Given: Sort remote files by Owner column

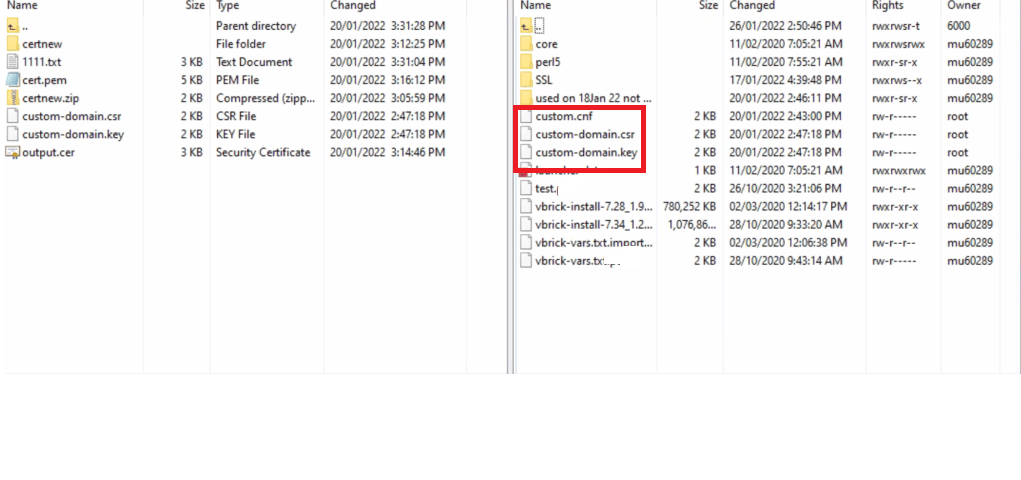Looking at the screenshot, I should point(964,6).
